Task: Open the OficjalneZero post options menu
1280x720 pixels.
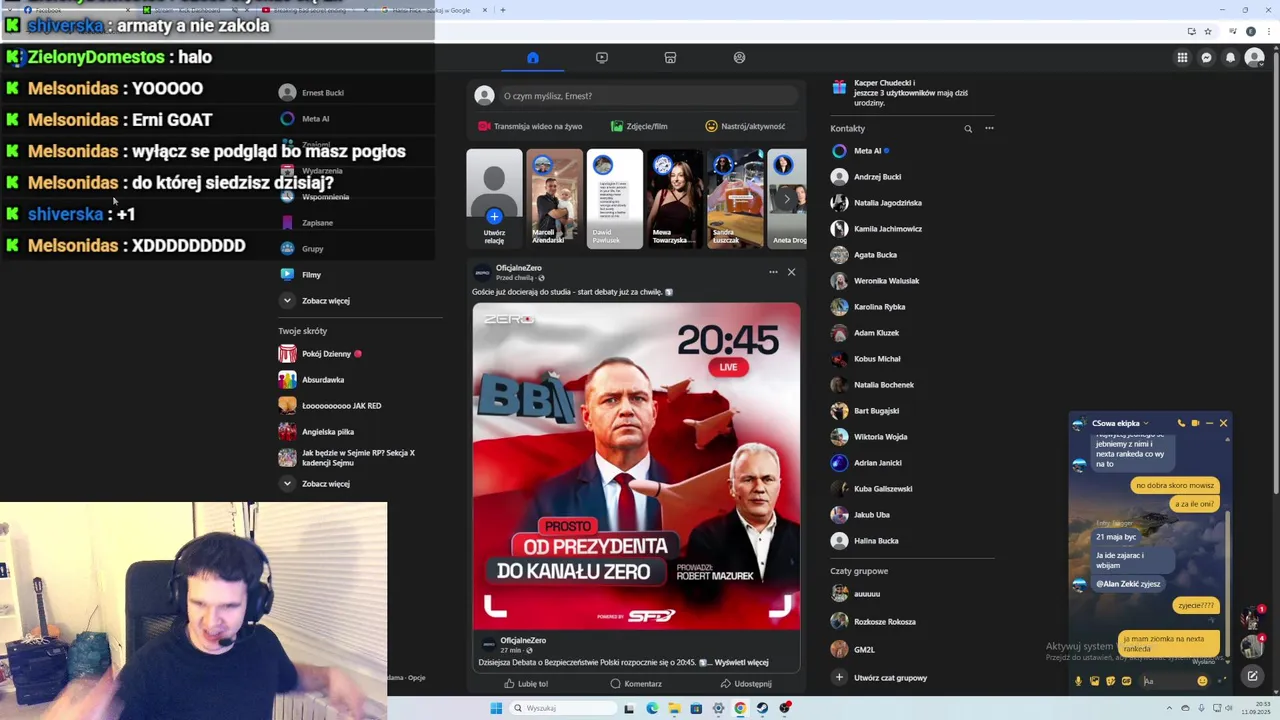Action: point(773,272)
